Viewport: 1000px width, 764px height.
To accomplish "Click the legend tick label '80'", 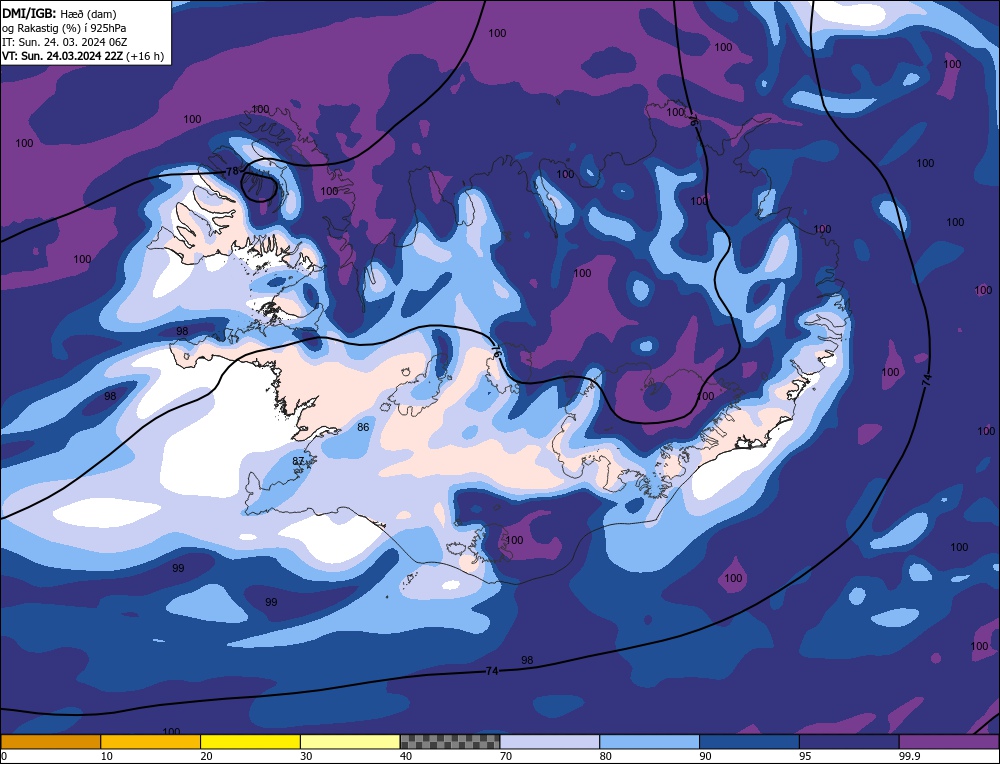I will [x=606, y=756].
